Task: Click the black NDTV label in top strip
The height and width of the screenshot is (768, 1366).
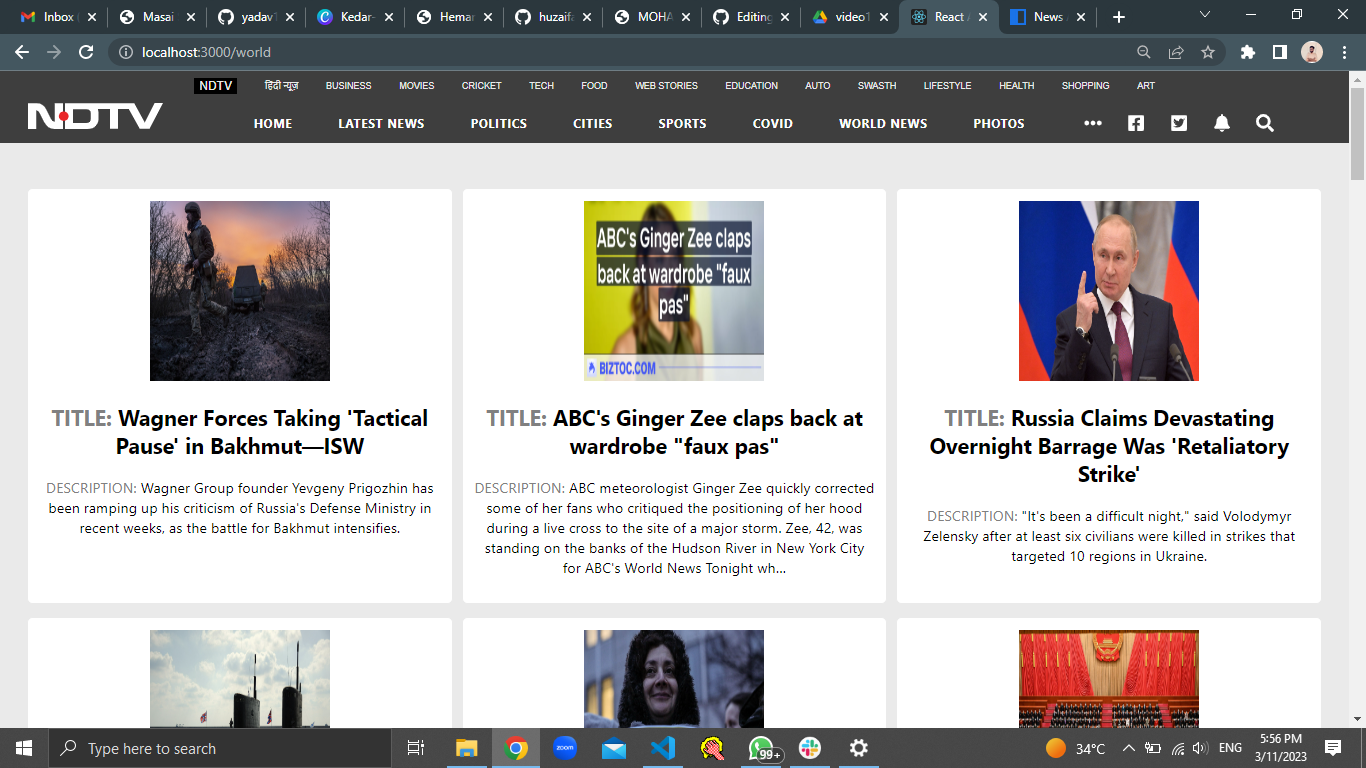Action: pyautogui.click(x=215, y=86)
